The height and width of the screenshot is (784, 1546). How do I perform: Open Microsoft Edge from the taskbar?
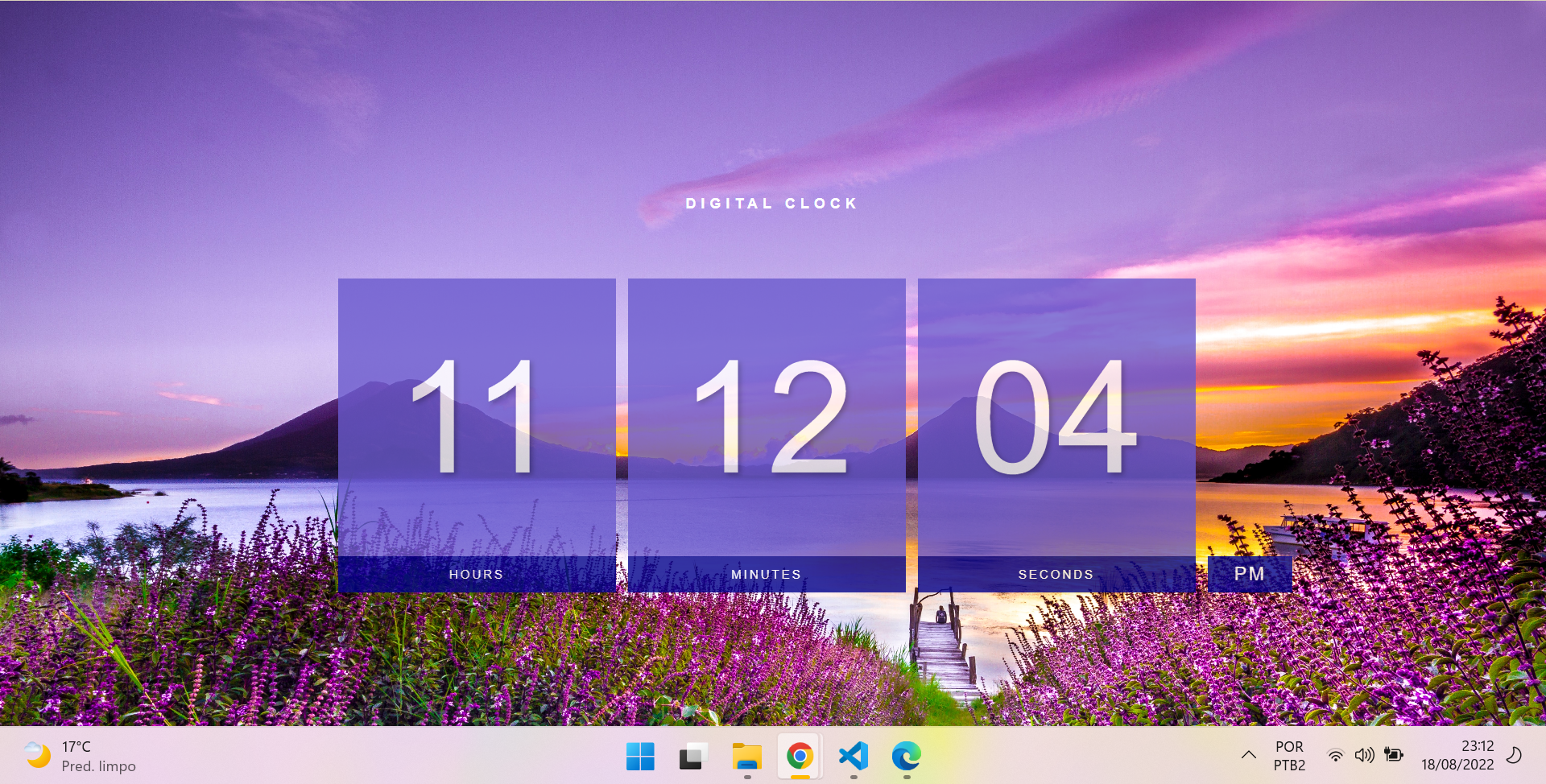tap(906, 756)
